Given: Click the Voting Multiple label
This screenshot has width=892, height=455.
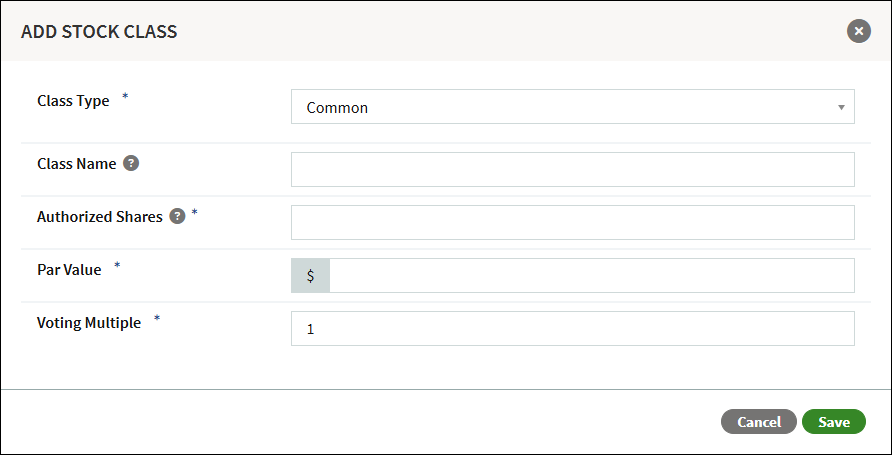Looking at the screenshot, I should (89, 323).
